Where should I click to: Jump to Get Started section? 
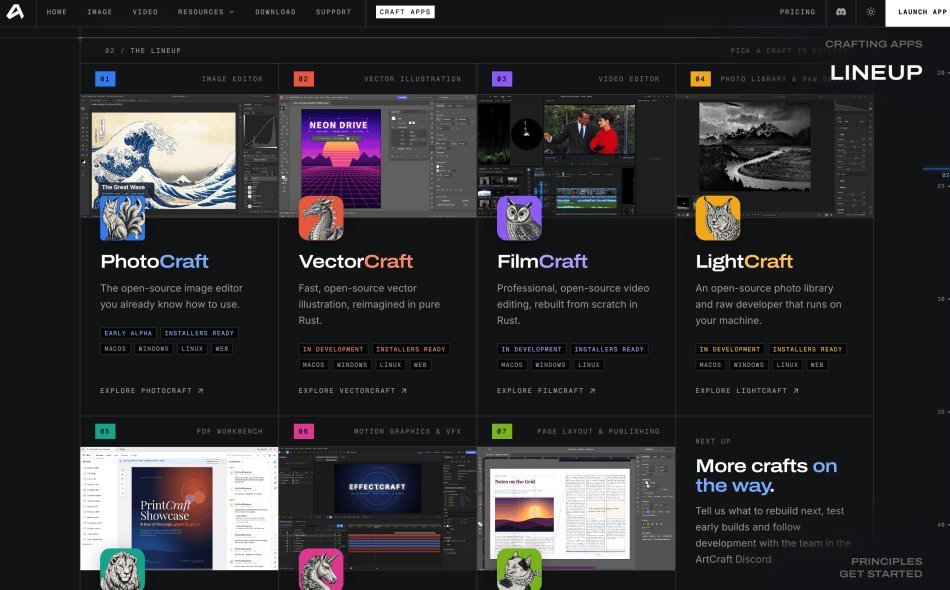click(880, 574)
